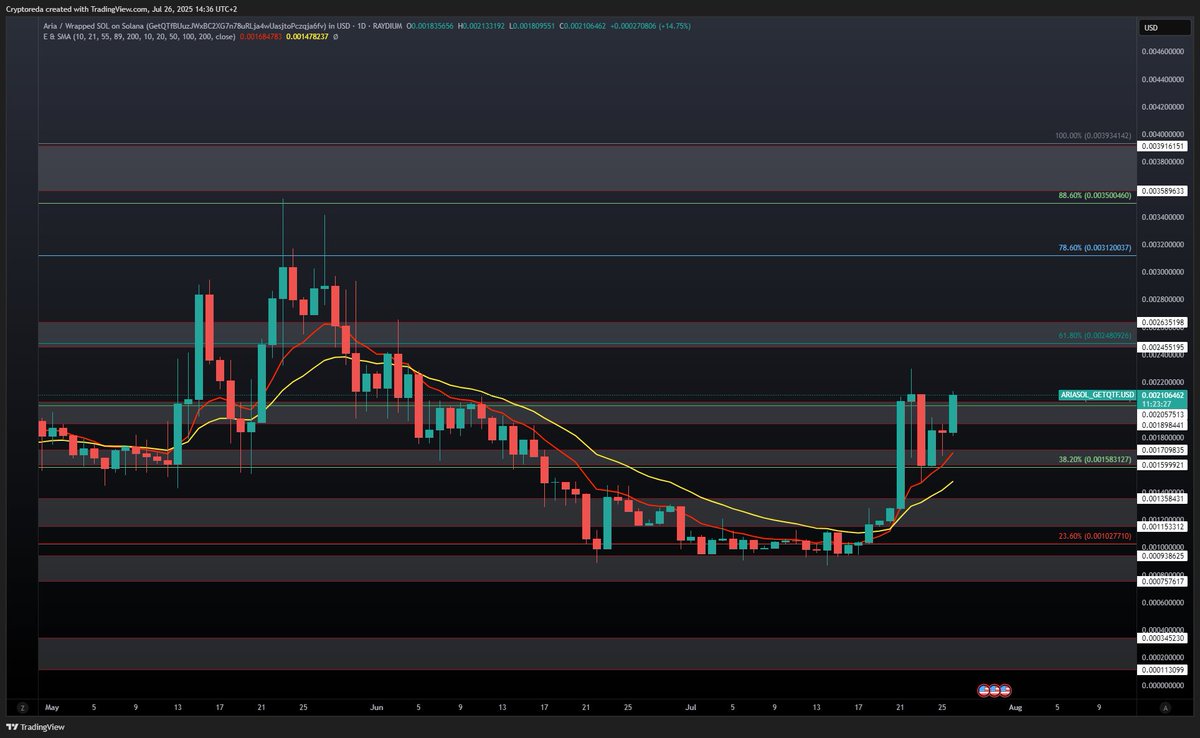Click the 0.001898441 price axis label

1163,424
